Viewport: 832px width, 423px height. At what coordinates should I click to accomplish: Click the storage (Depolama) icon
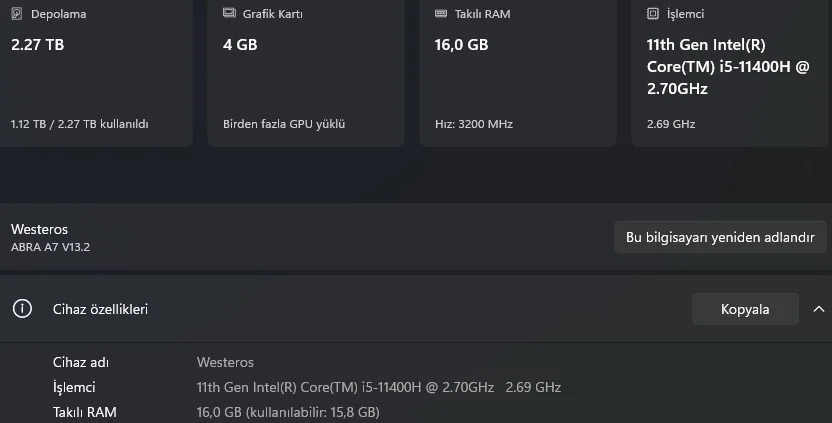17,15
